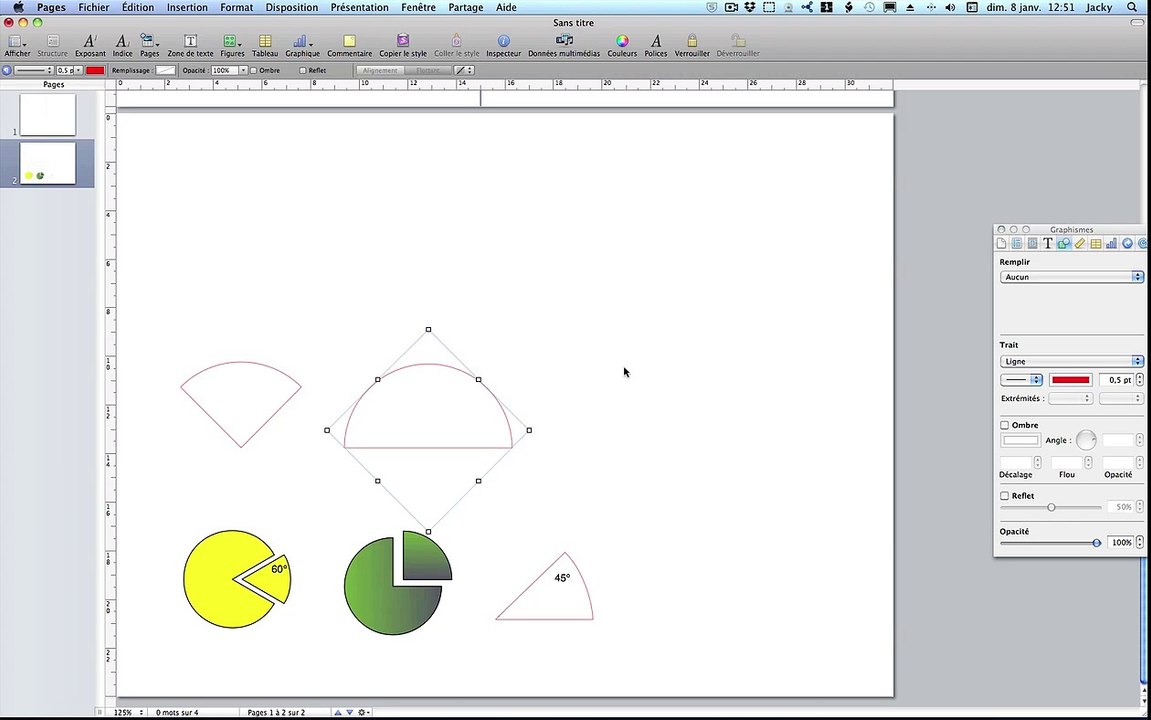Screen dimensions: 1151x720
Task: Open line style selector in format bar
Action: tap(34, 70)
